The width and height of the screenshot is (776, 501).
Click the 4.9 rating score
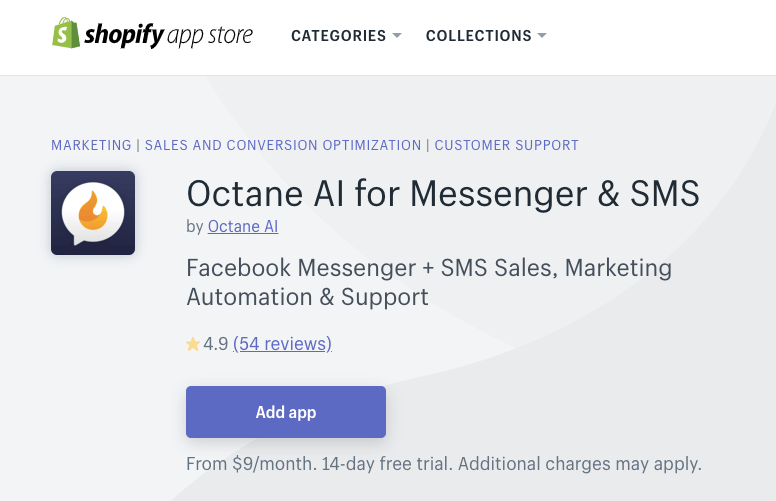pos(216,344)
